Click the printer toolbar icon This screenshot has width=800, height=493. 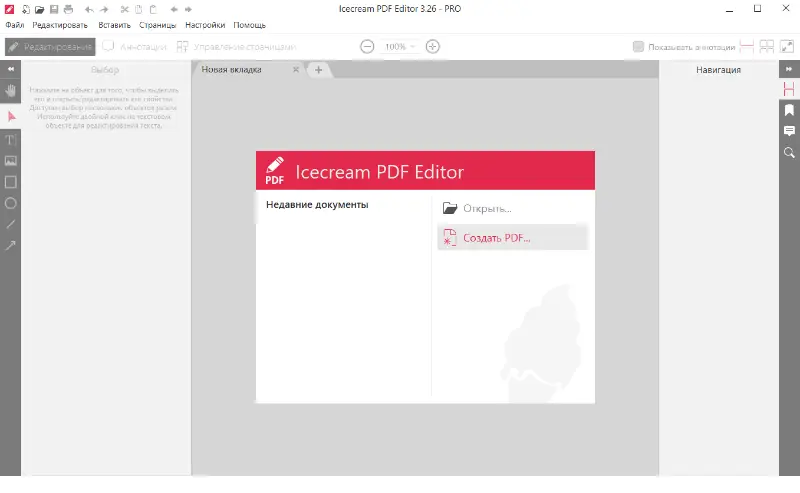68,9
